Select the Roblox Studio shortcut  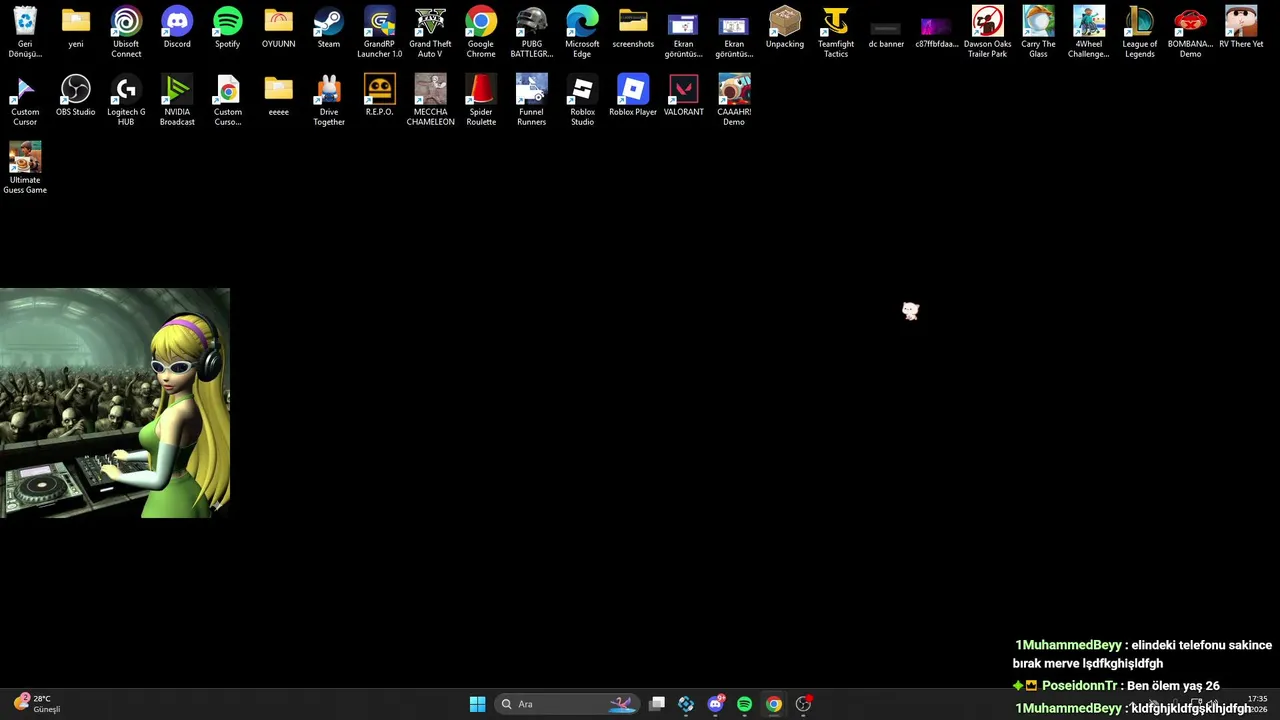(582, 99)
